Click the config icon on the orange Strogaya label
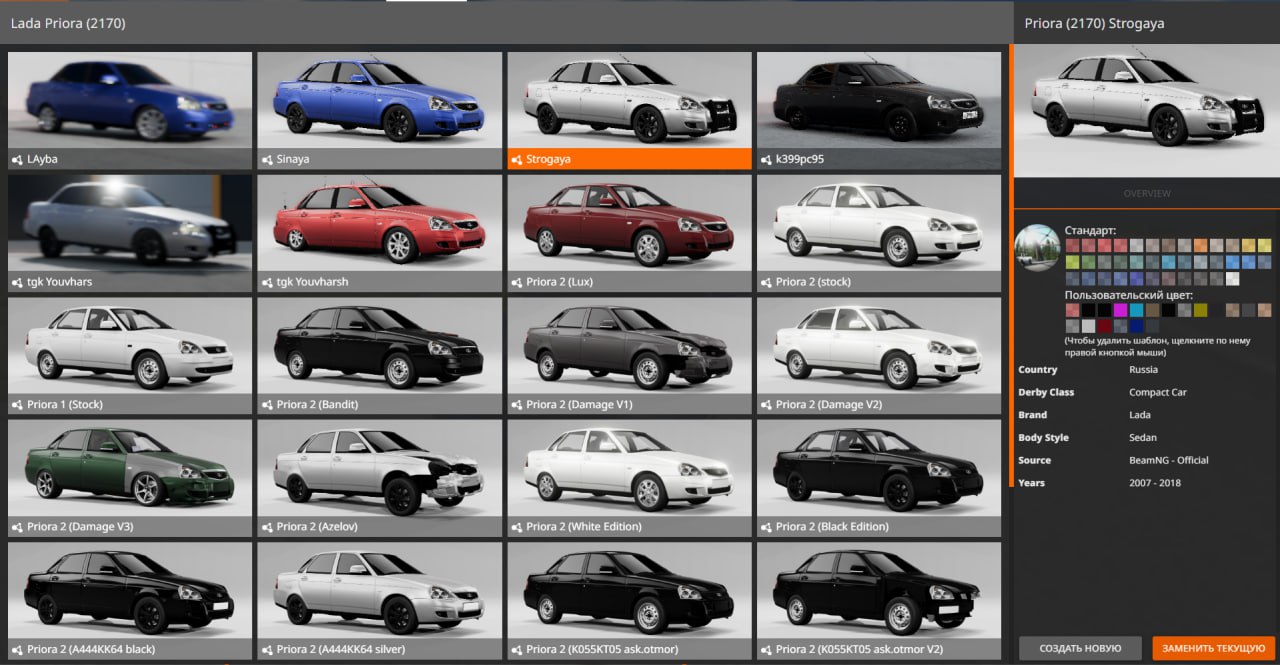The width and height of the screenshot is (1280, 665). (x=517, y=160)
